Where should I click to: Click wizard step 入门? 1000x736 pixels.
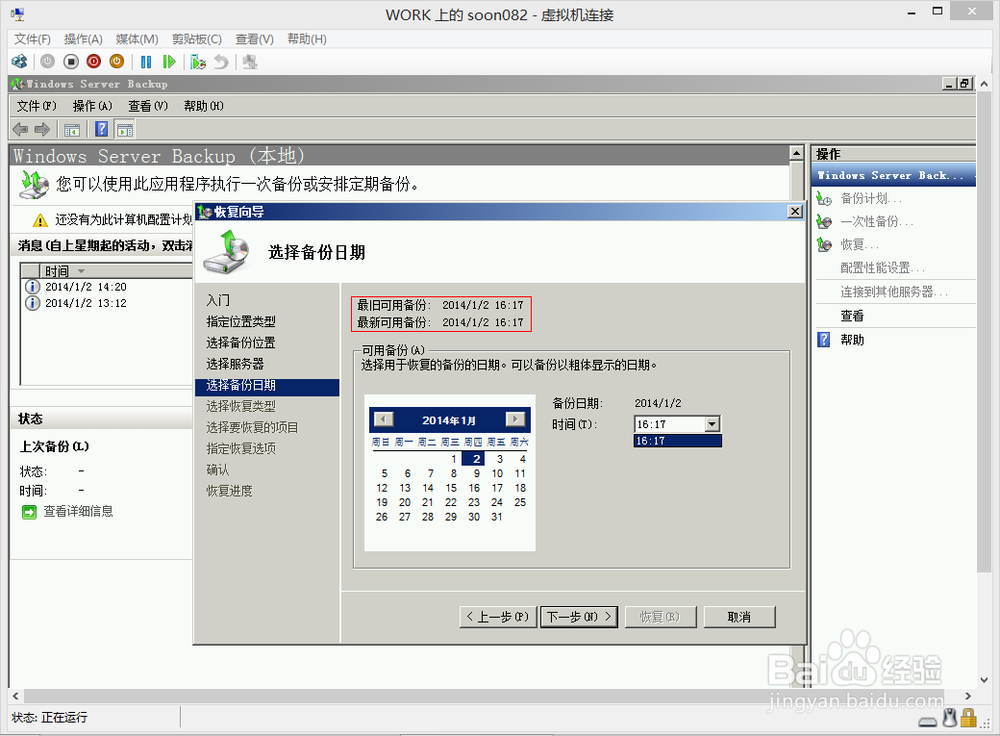pyautogui.click(x=218, y=300)
